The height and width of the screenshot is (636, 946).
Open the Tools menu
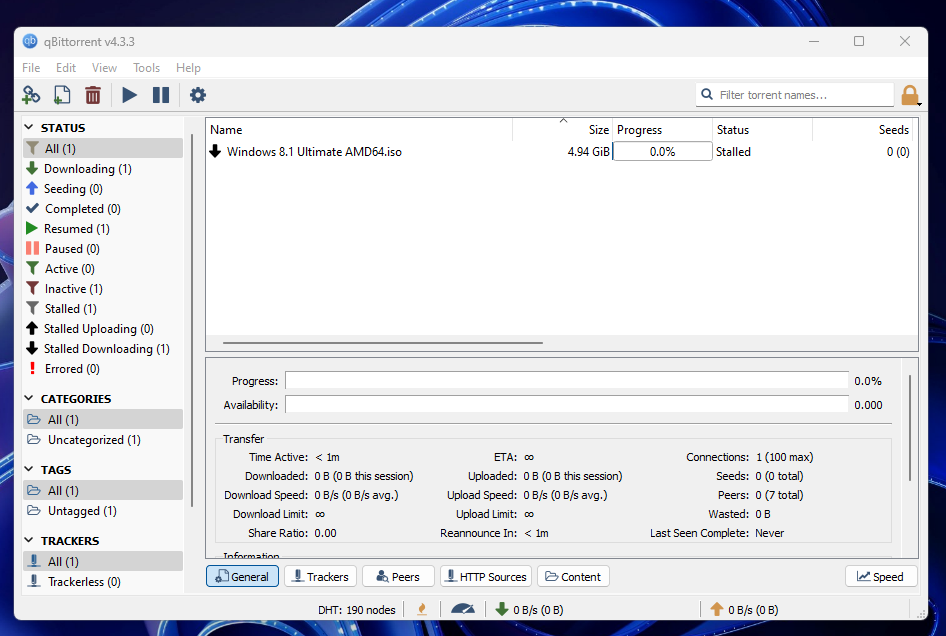(147, 68)
